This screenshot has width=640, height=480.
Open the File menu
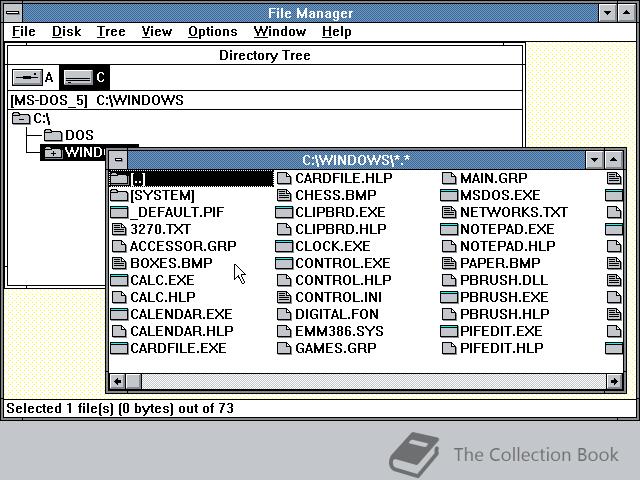24,31
